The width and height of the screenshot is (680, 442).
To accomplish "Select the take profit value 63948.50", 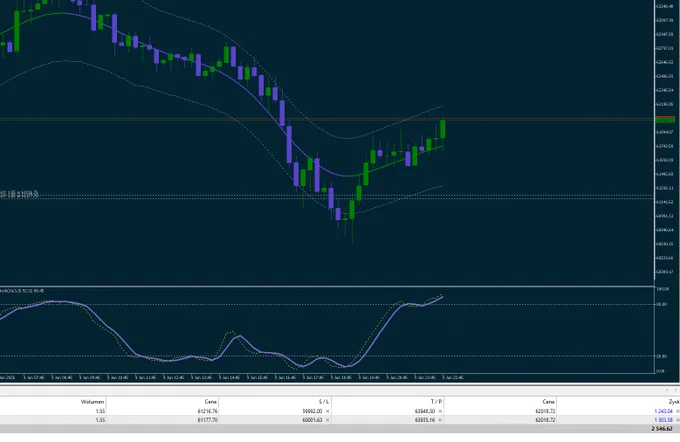I will click(x=425, y=411).
